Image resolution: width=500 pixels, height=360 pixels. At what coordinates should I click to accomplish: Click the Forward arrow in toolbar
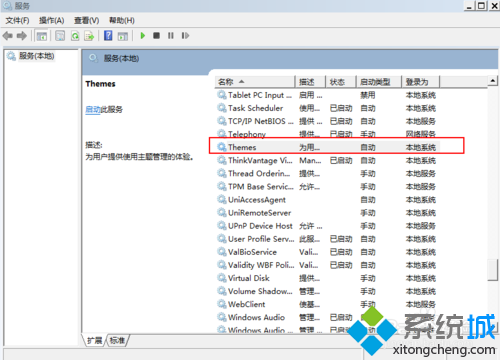pos(22,36)
